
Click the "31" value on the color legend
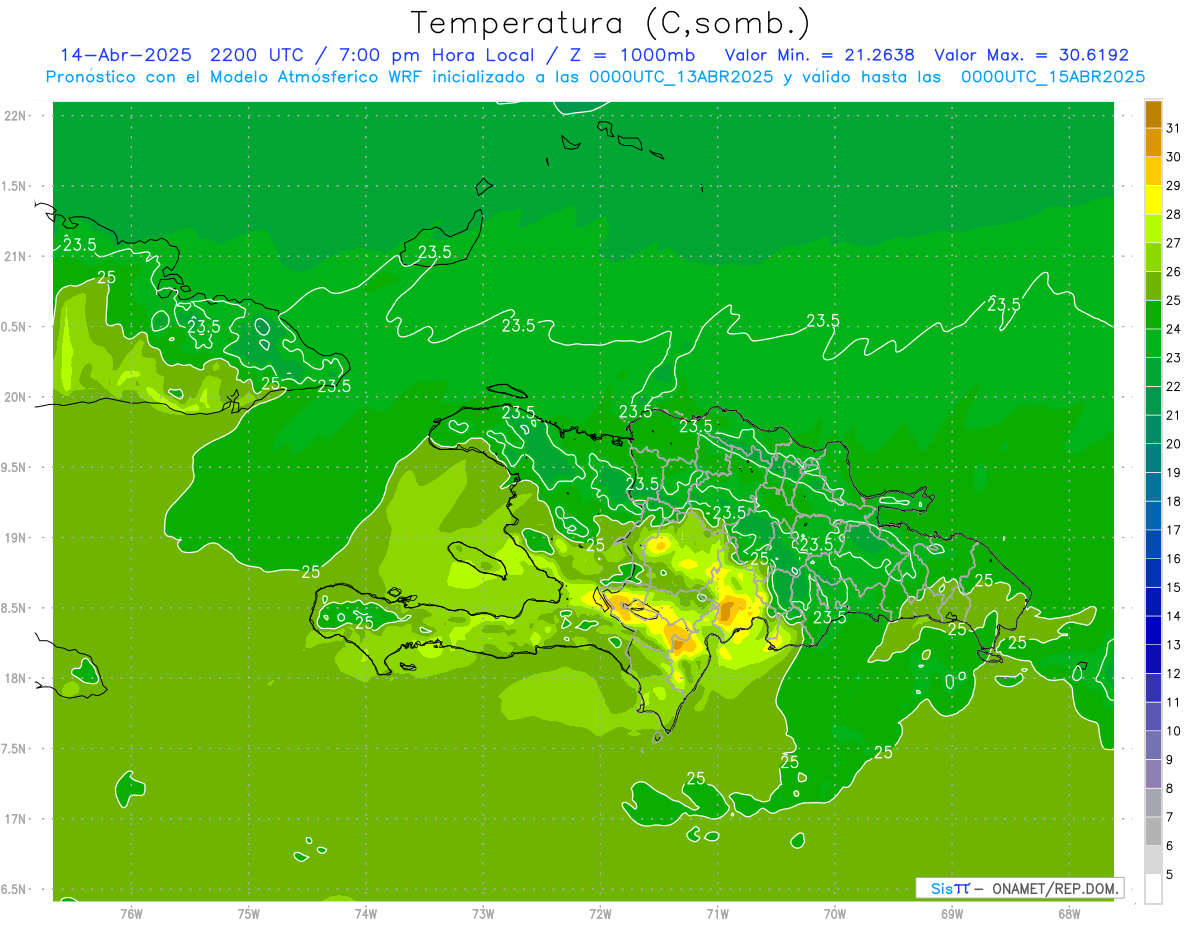1173,128
